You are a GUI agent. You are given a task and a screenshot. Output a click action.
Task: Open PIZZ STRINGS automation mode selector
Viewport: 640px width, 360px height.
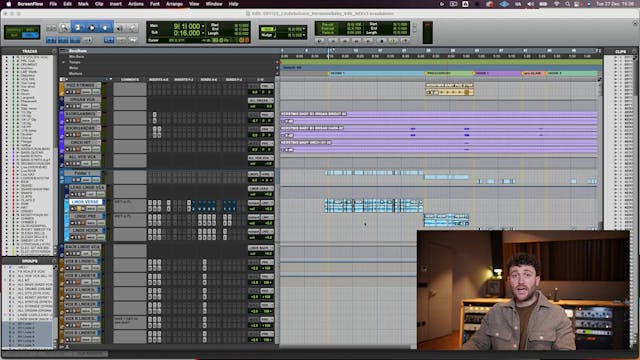(x=96, y=92)
